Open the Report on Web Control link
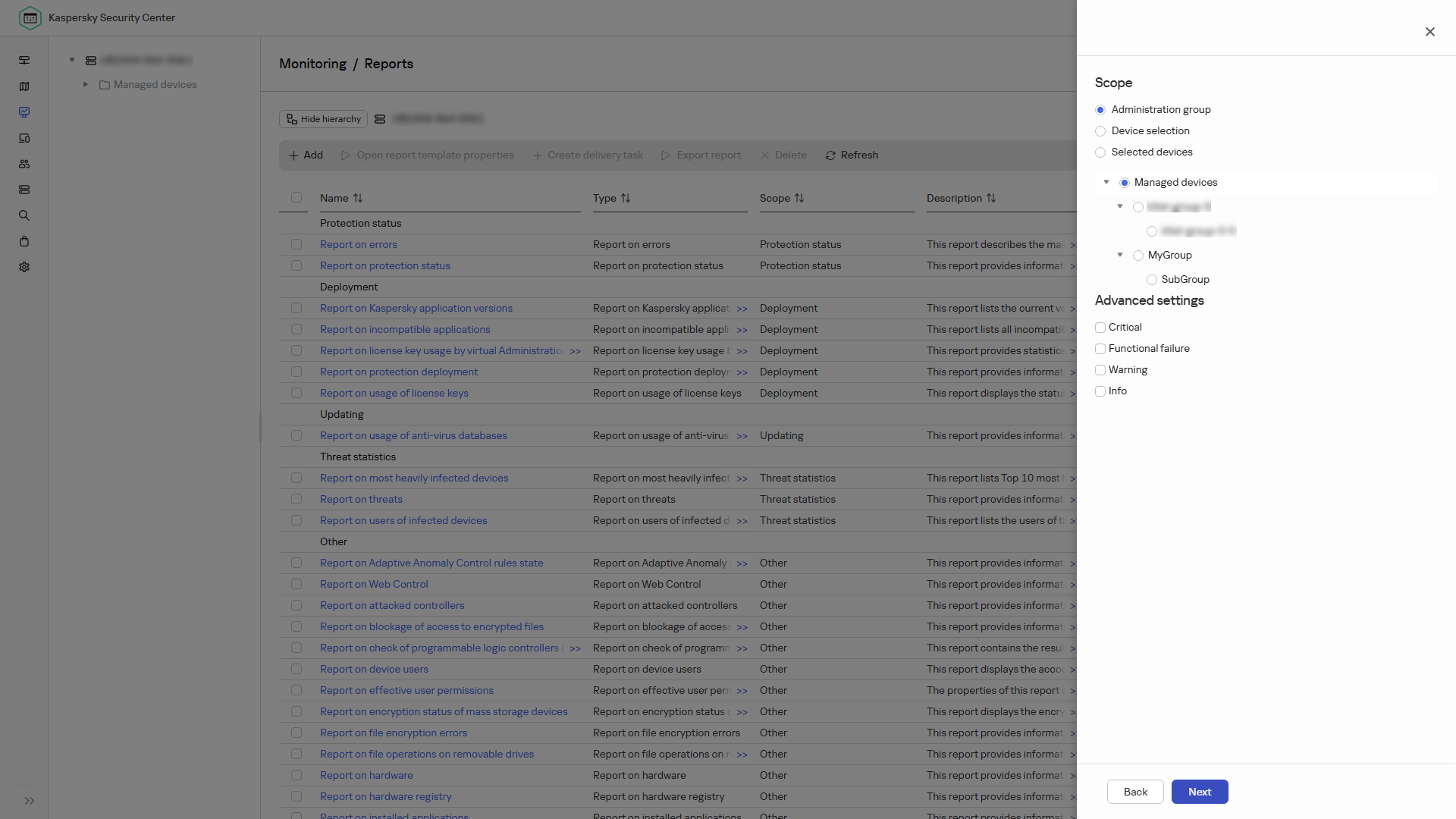 pyautogui.click(x=374, y=584)
